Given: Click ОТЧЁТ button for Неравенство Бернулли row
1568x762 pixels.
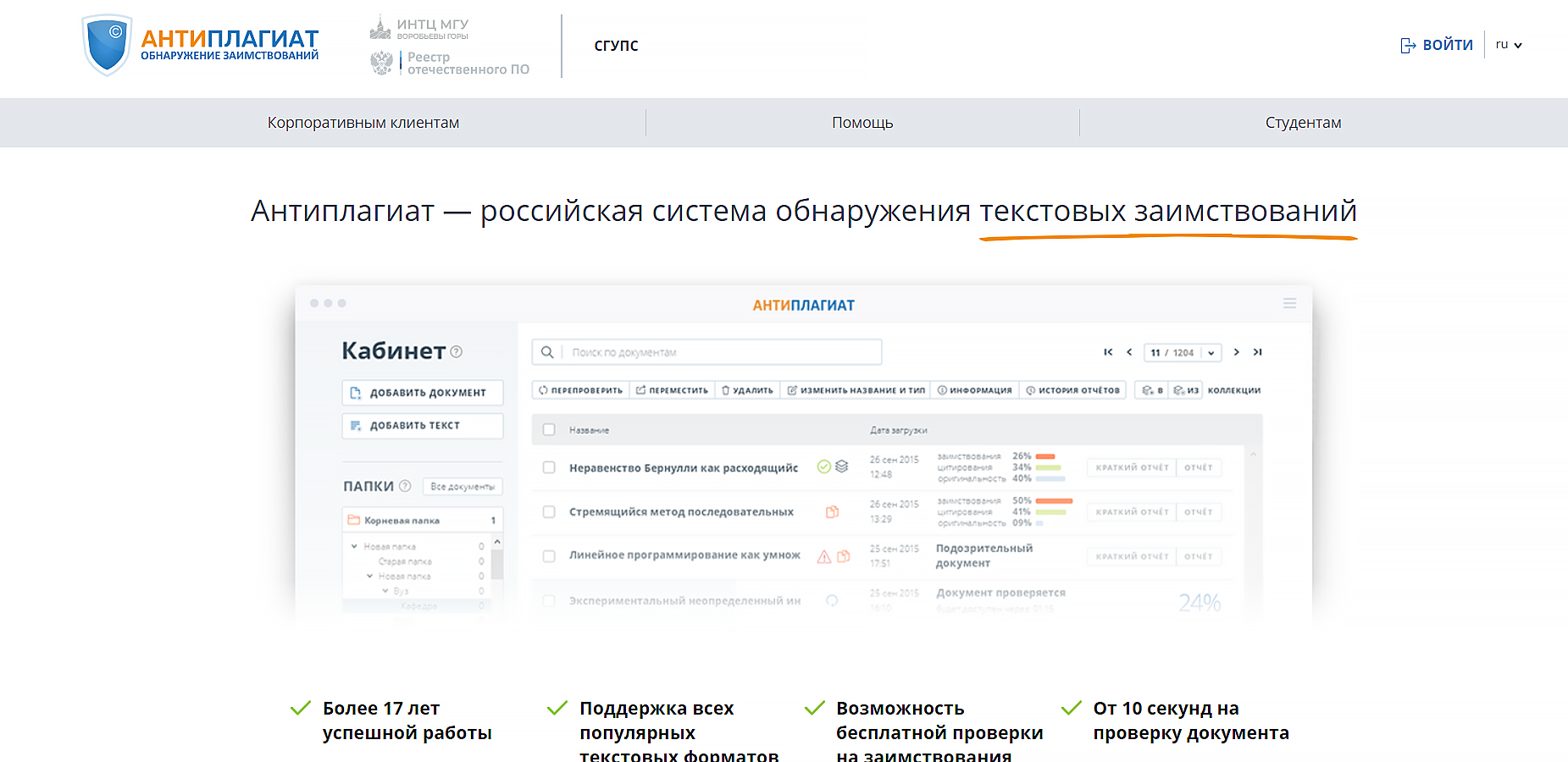Looking at the screenshot, I should (x=1199, y=467).
